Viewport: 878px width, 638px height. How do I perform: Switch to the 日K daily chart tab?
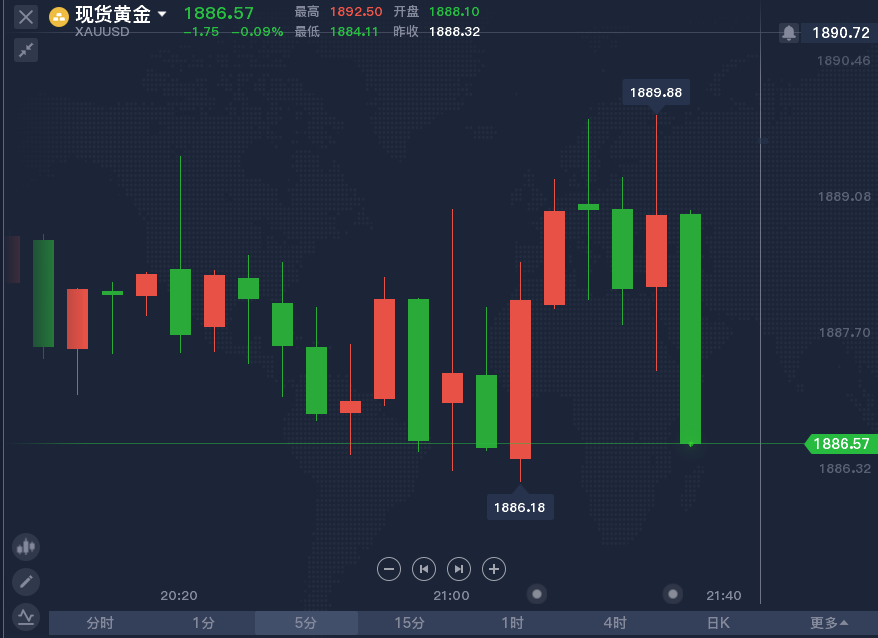718,623
